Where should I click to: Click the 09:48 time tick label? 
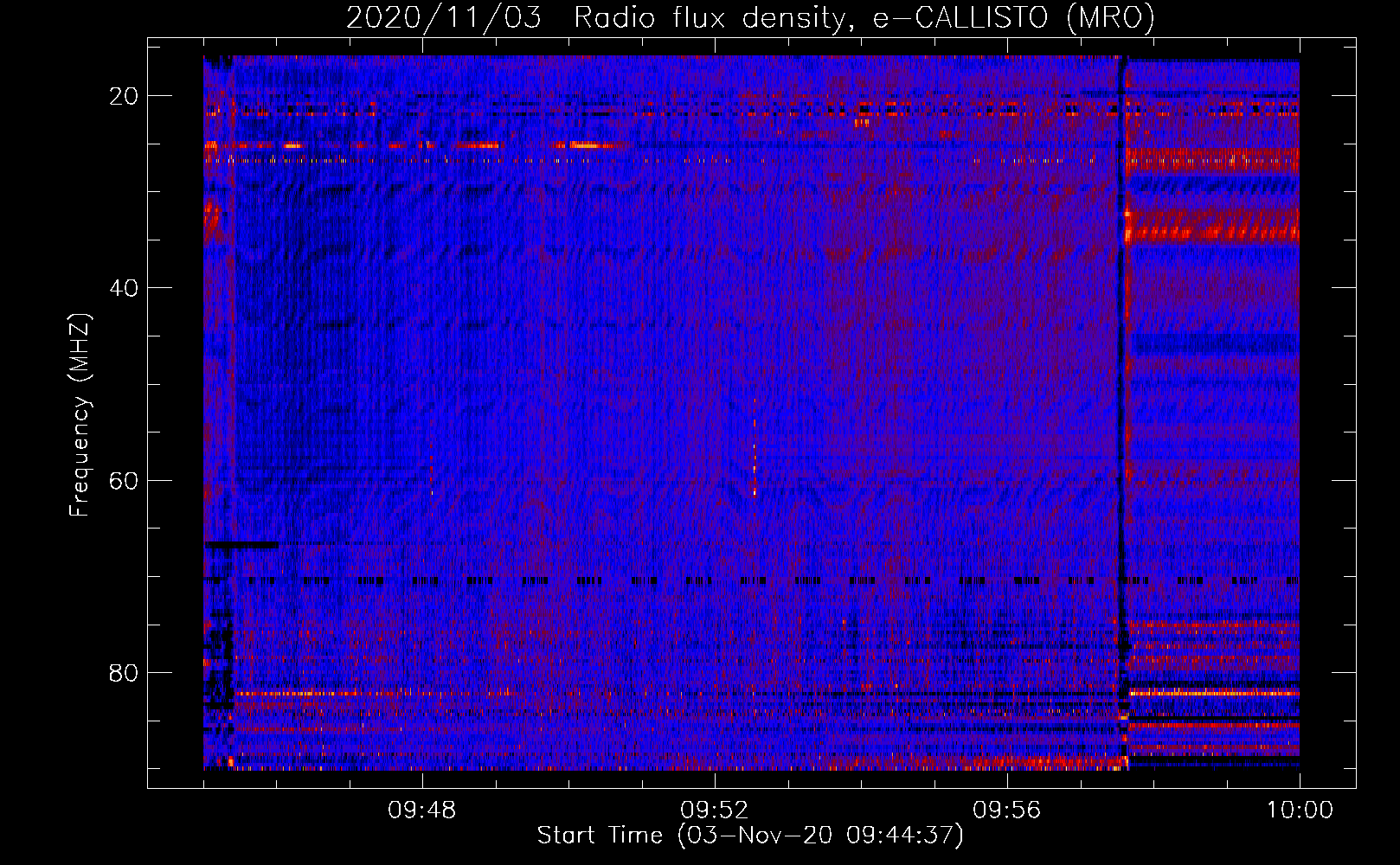pyautogui.click(x=422, y=811)
